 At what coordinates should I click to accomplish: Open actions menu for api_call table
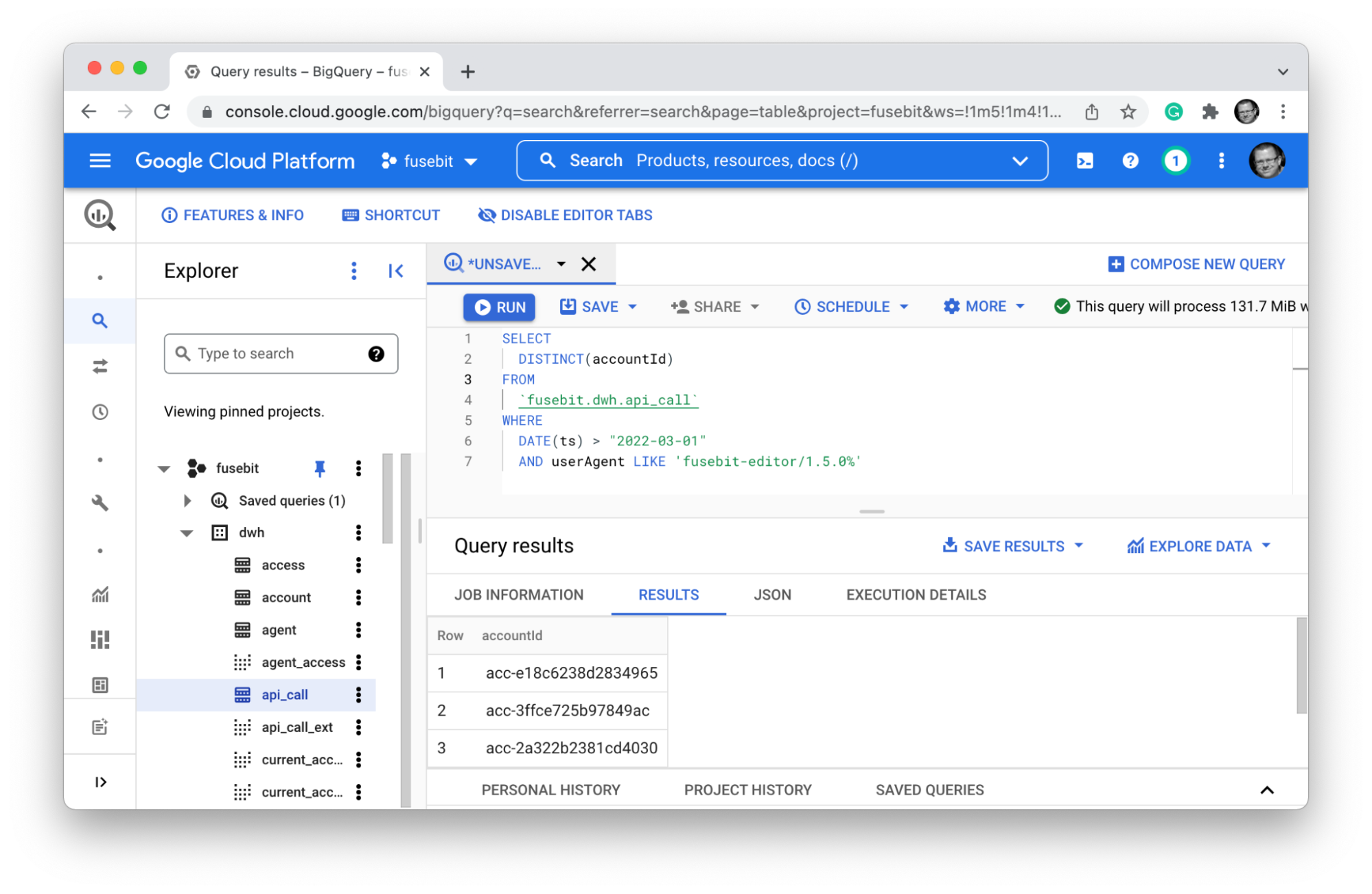click(x=358, y=694)
